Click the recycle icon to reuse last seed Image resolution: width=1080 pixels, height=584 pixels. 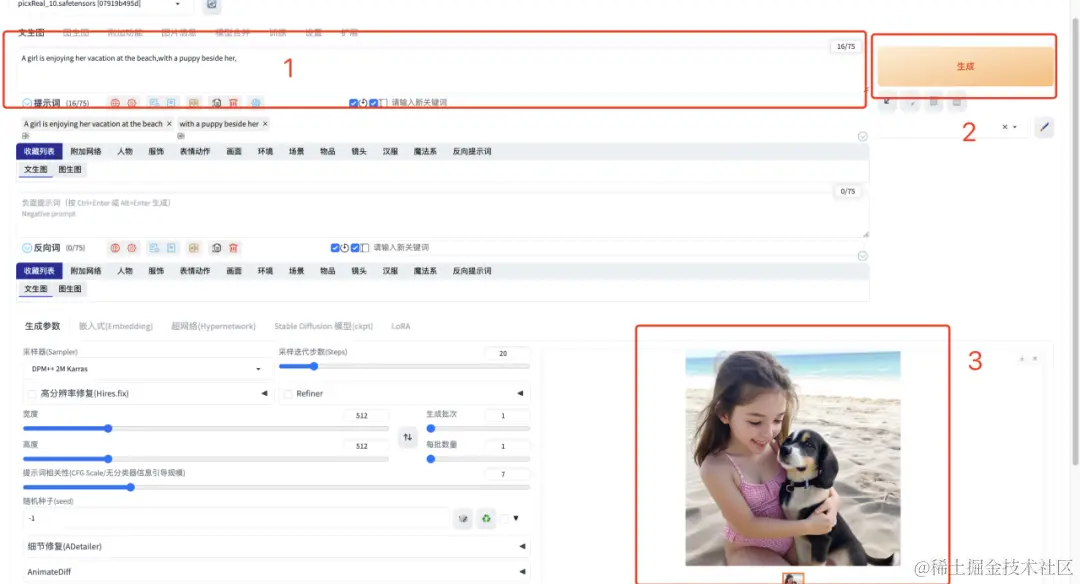pyautogui.click(x=489, y=518)
